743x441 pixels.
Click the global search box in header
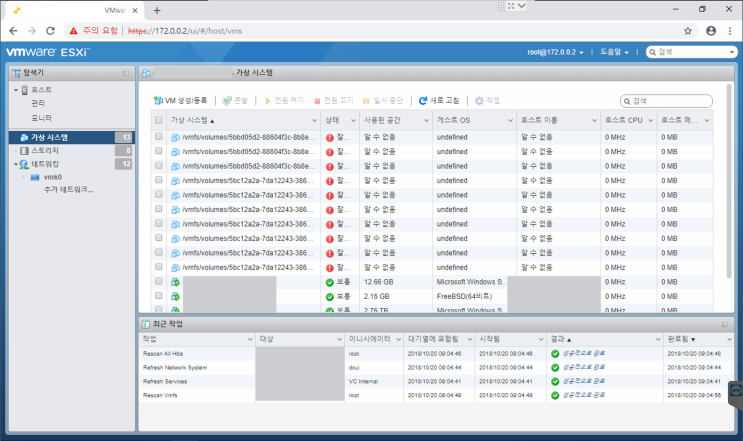[x=691, y=52]
